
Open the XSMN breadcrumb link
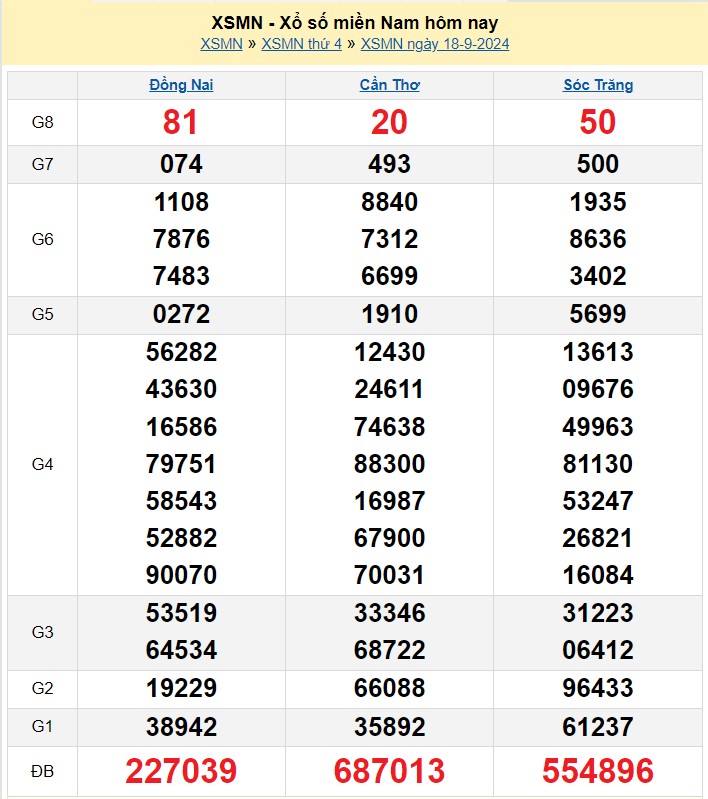click(221, 44)
